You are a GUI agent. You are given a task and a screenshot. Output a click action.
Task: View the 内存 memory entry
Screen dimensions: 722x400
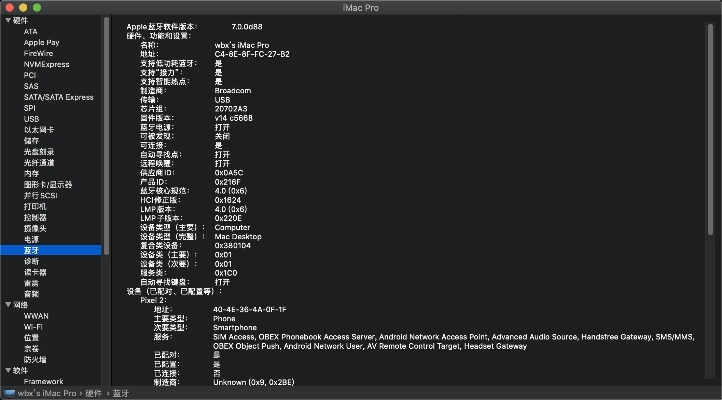tap(32, 173)
